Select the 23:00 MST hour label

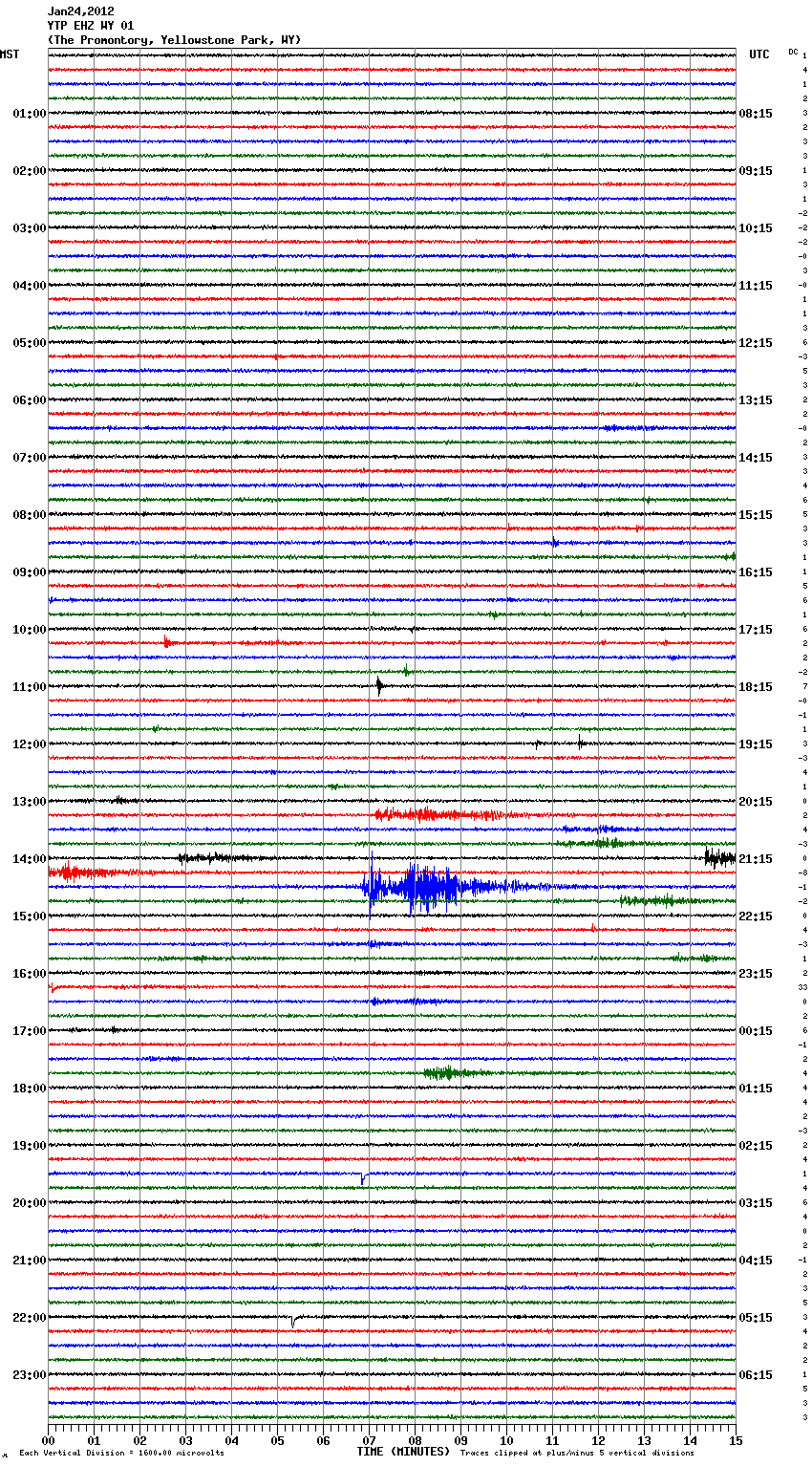(x=30, y=1375)
